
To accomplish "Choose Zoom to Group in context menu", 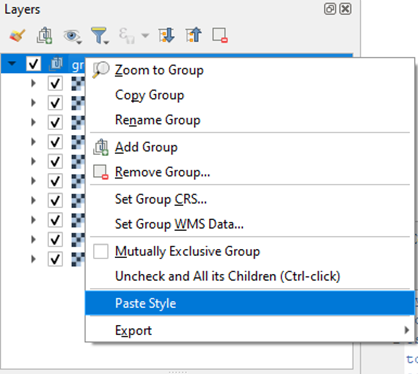I will 250,70.
